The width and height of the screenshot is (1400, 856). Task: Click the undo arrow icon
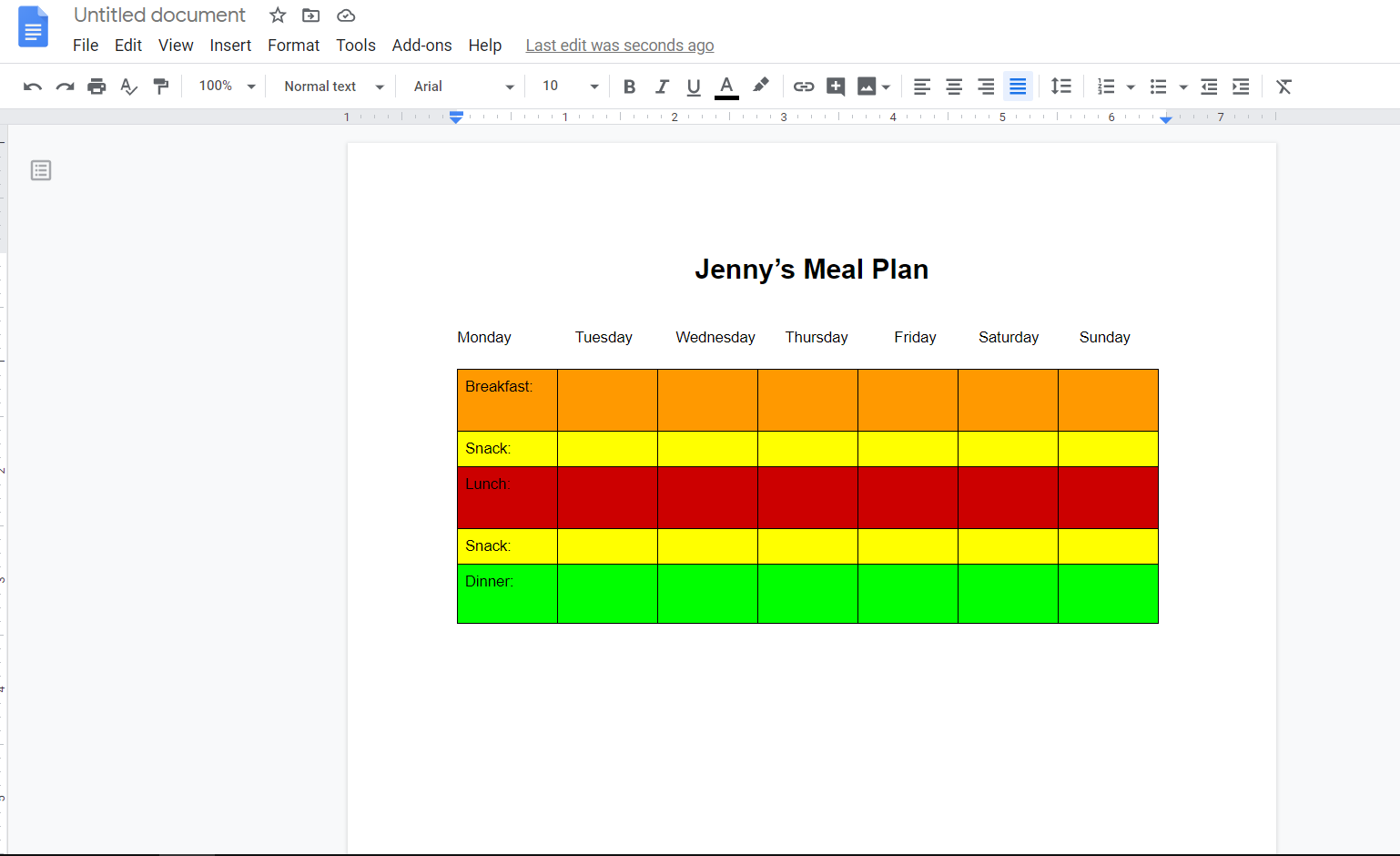33,87
